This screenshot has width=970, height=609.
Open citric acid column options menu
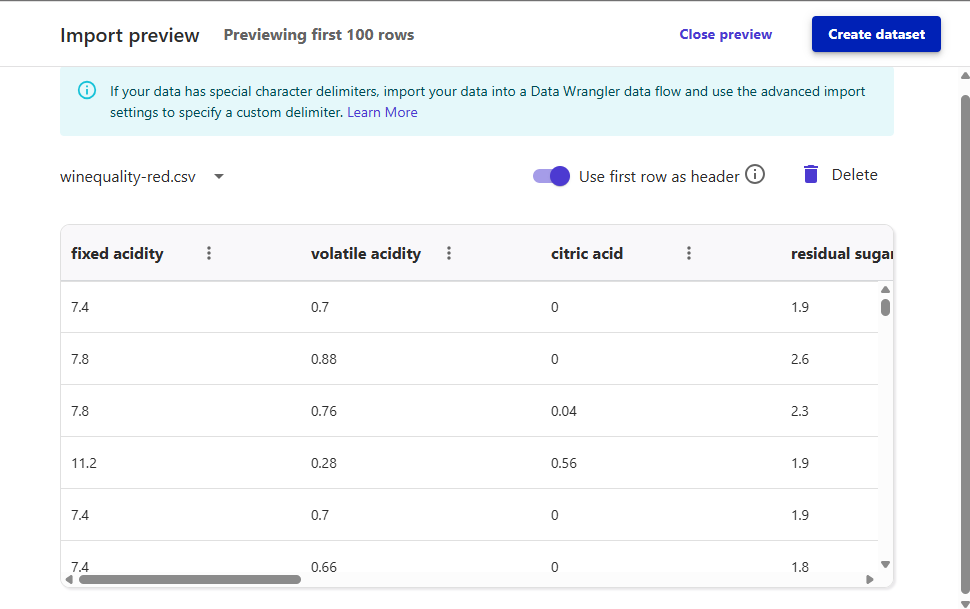[689, 254]
